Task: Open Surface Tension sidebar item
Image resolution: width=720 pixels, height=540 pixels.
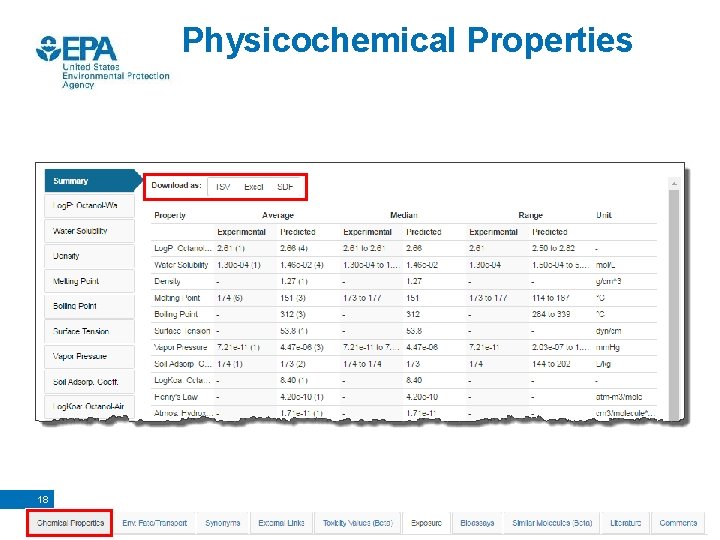Action: point(90,331)
